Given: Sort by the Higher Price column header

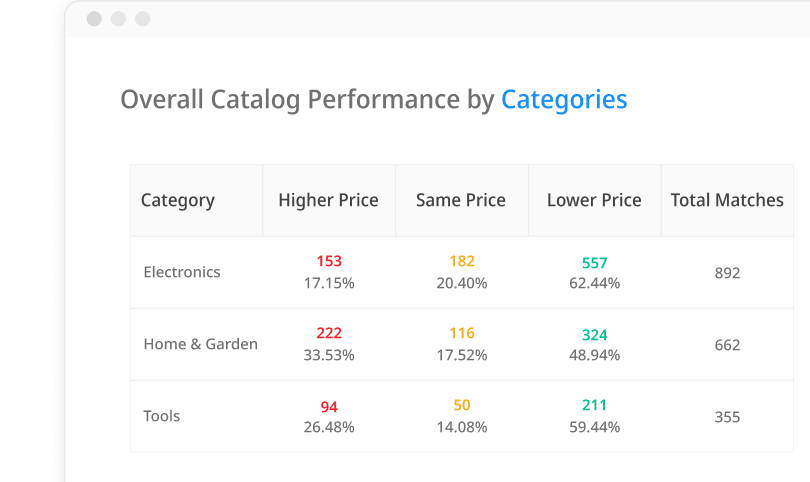Looking at the screenshot, I should coord(328,200).
